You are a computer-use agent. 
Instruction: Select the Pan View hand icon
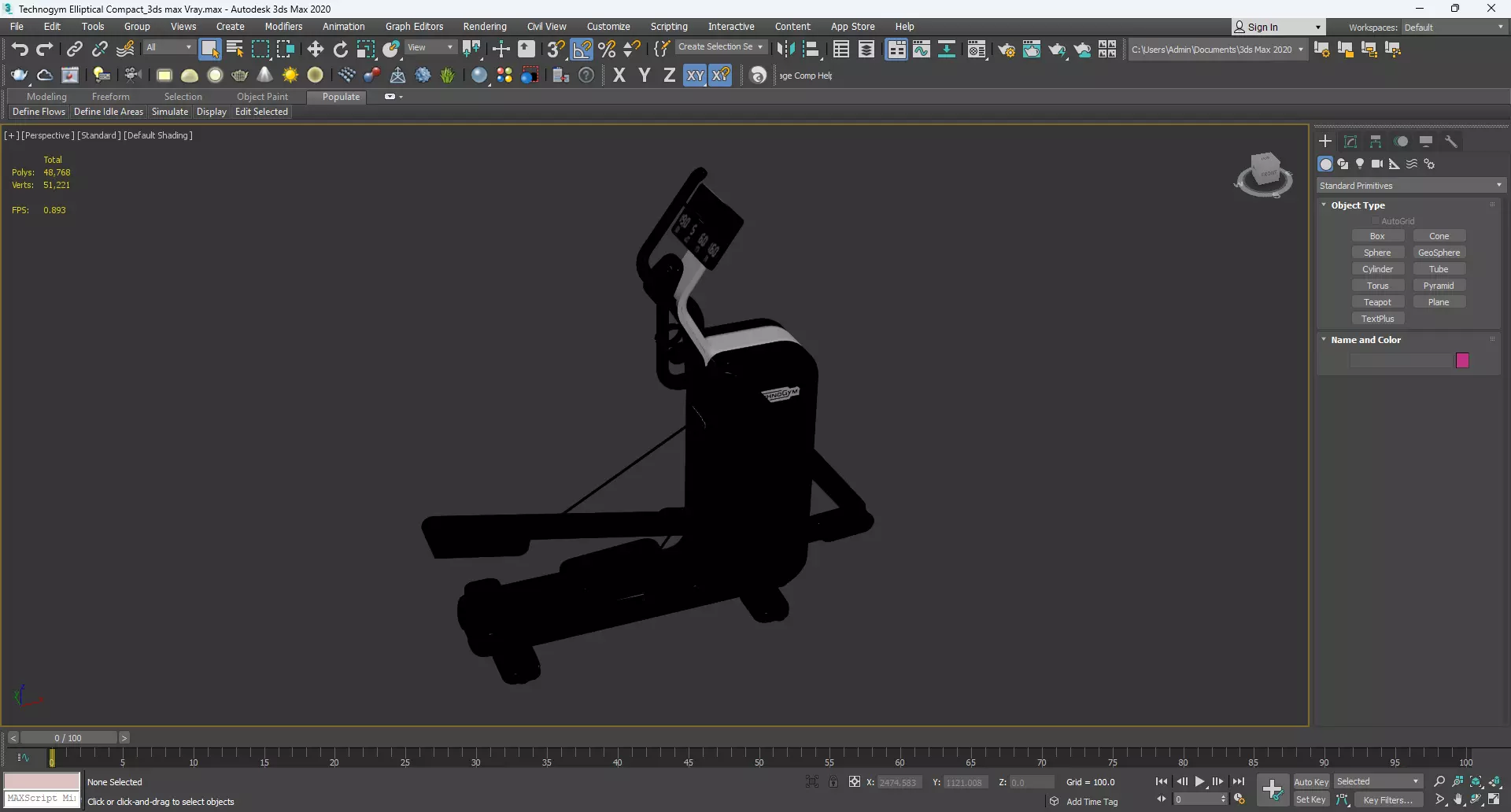(1458, 799)
